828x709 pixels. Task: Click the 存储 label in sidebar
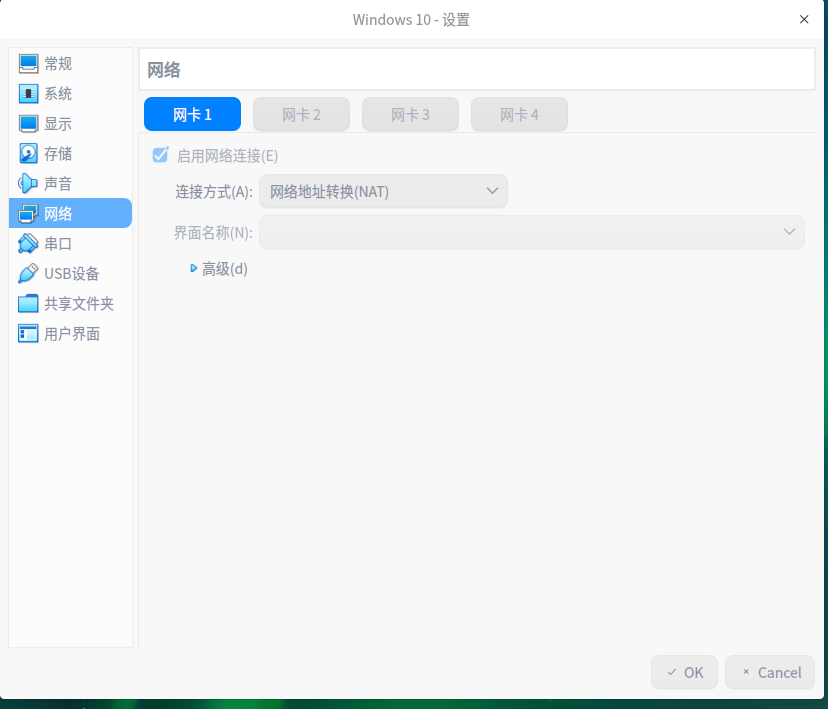[58, 154]
